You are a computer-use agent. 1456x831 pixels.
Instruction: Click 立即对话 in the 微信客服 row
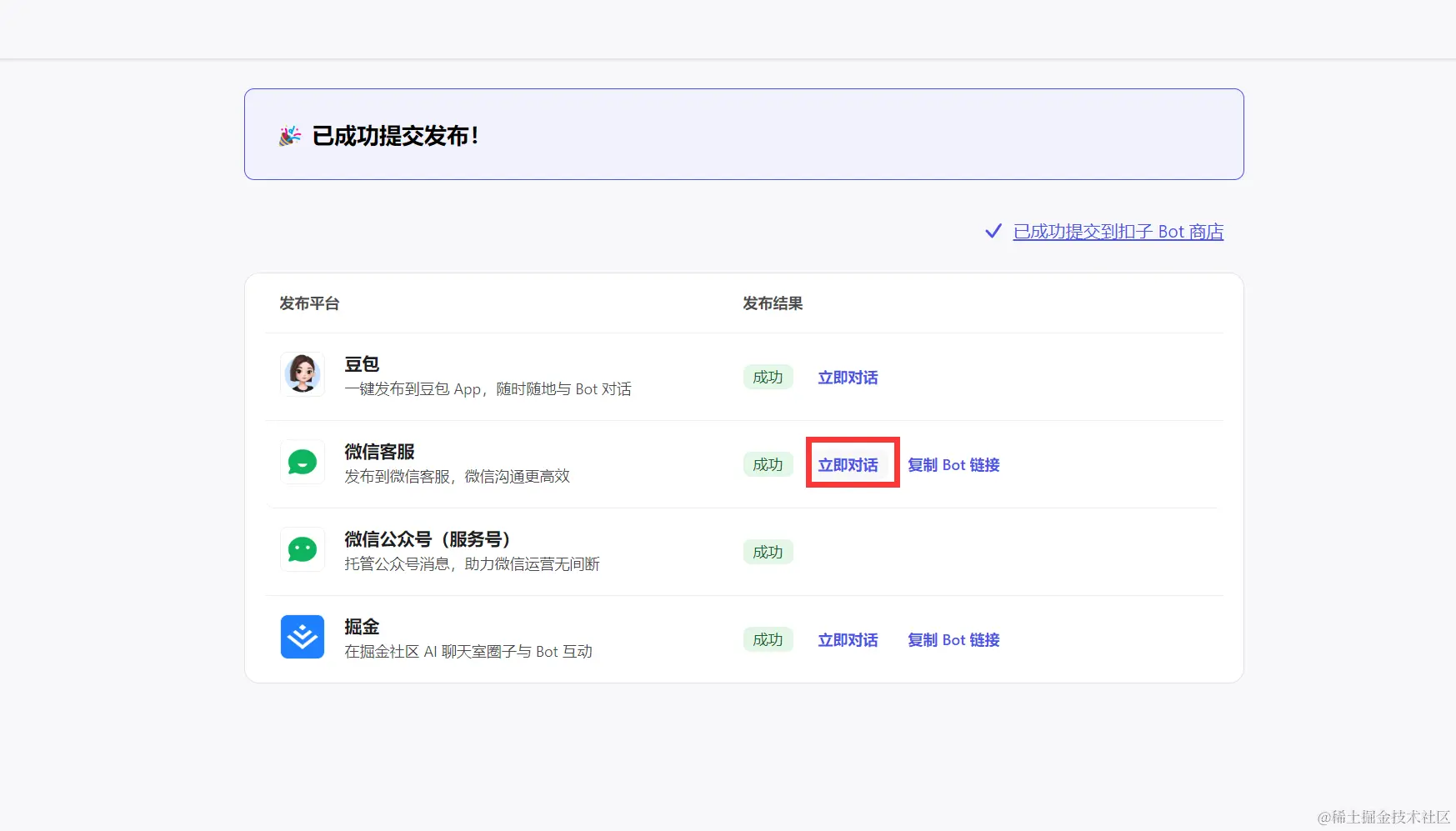click(848, 465)
